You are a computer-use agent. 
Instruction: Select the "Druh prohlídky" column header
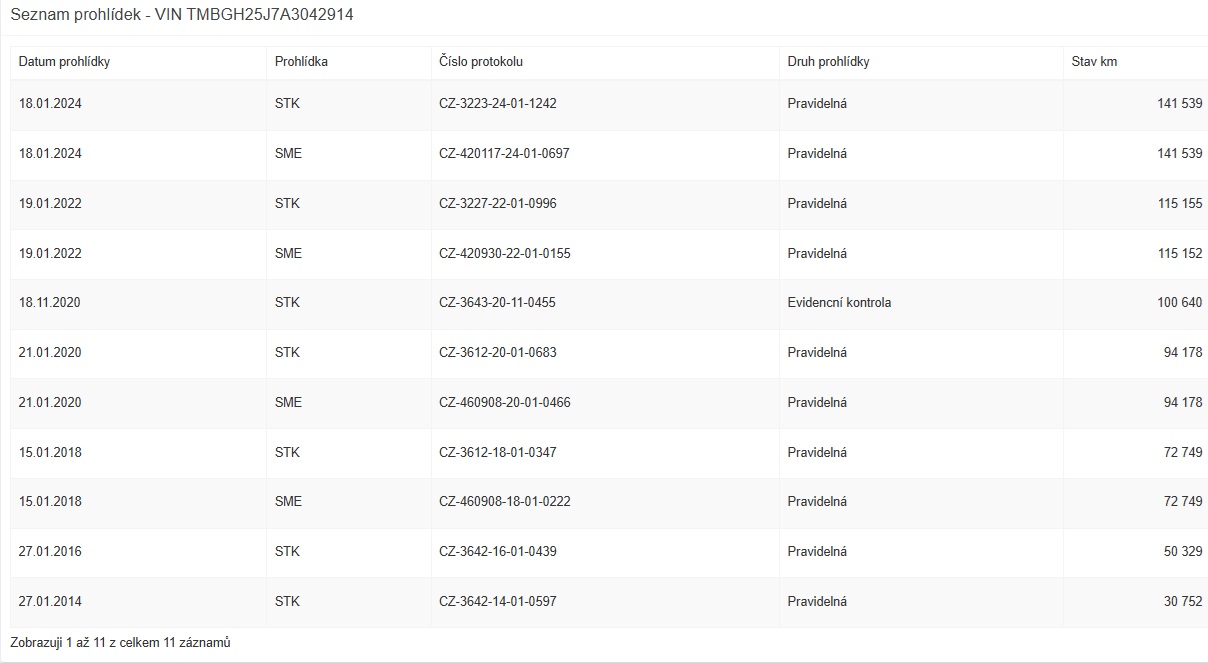tap(828, 62)
